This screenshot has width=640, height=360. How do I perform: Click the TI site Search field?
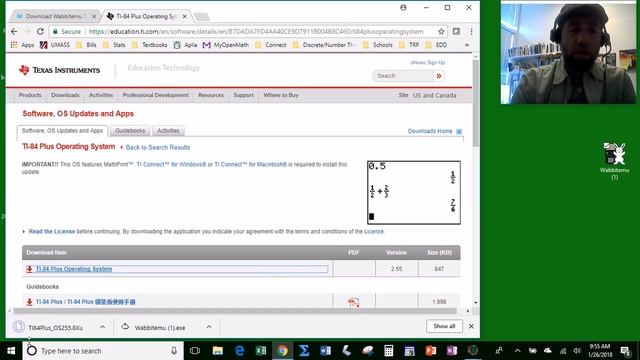[403, 76]
